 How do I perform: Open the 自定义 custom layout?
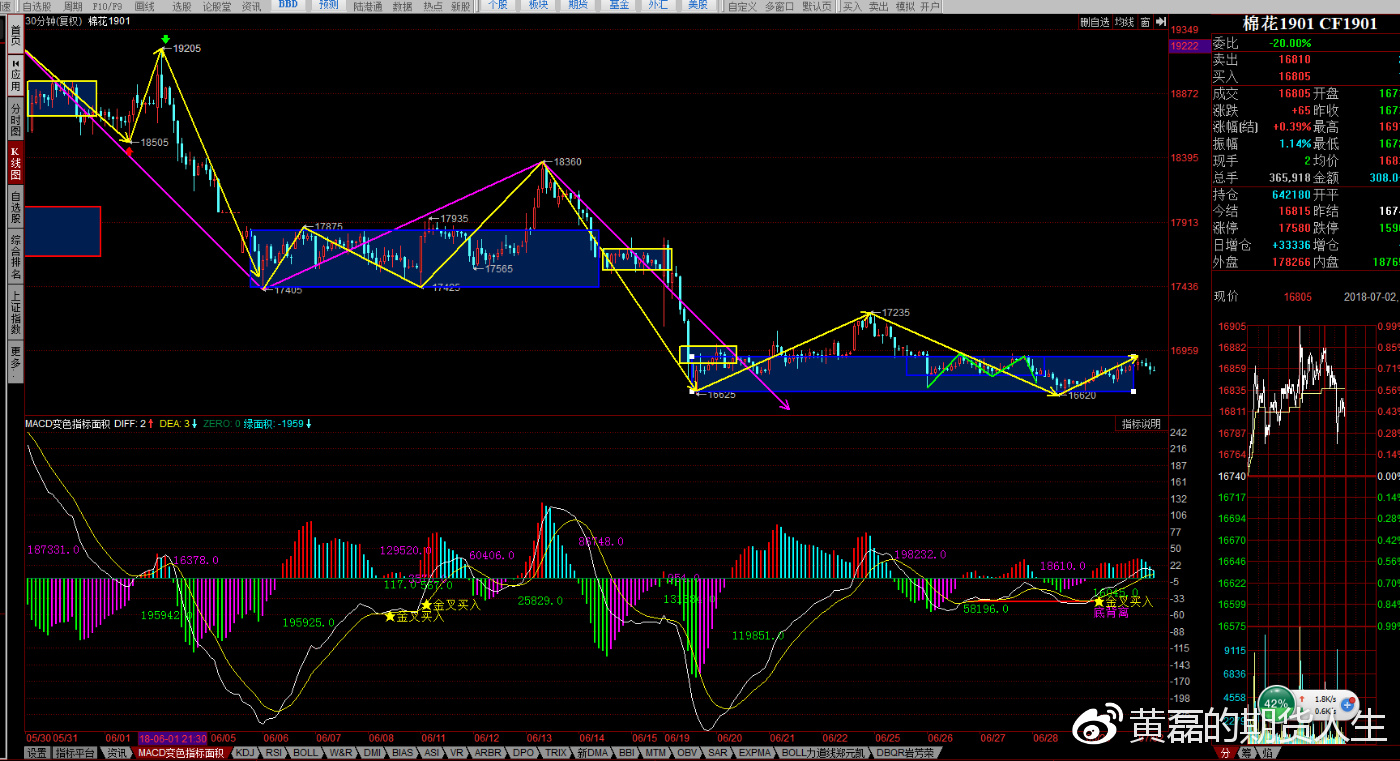(x=742, y=6)
